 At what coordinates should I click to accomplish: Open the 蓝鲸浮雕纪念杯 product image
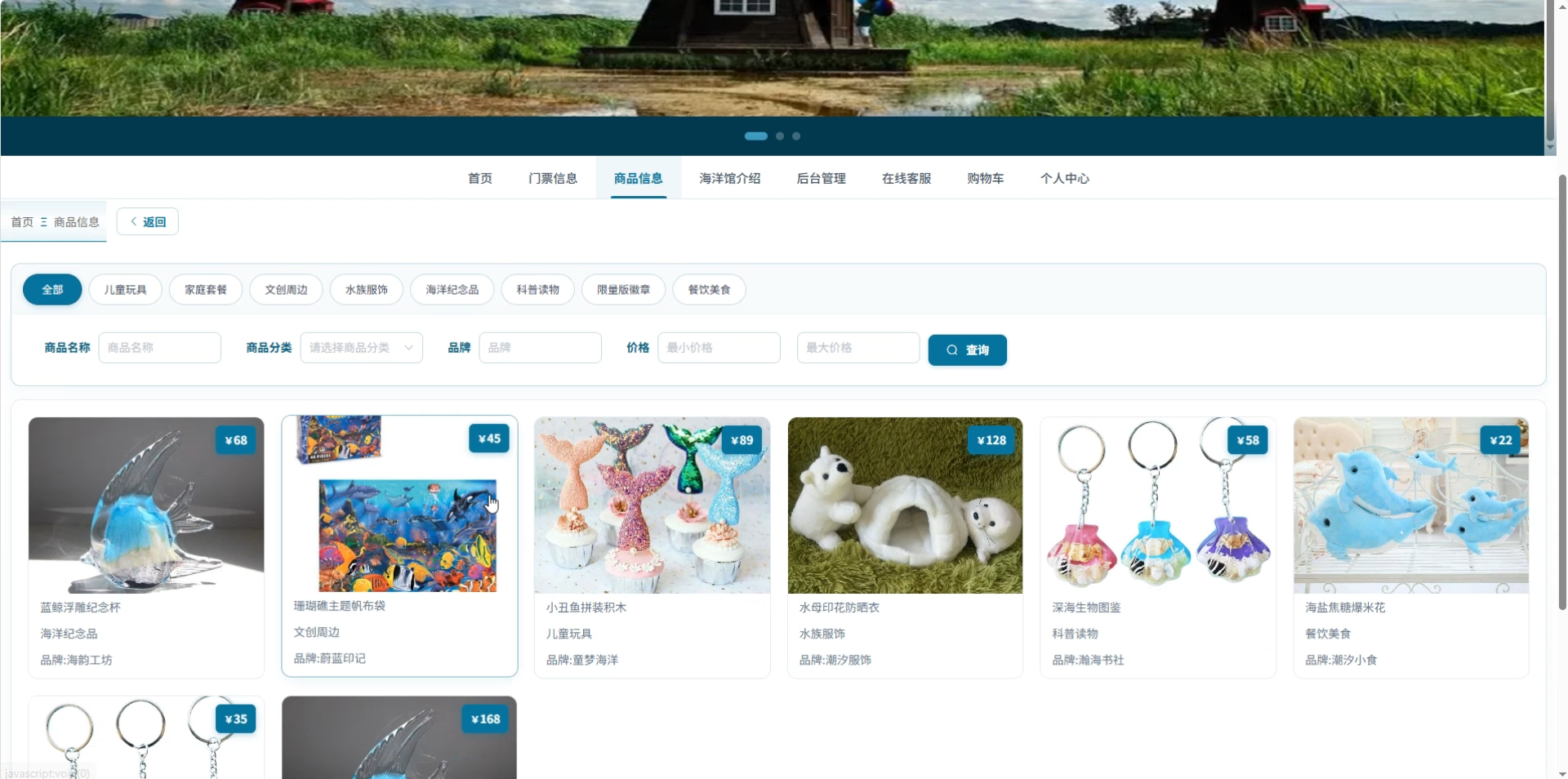pyautogui.click(x=146, y=505)
